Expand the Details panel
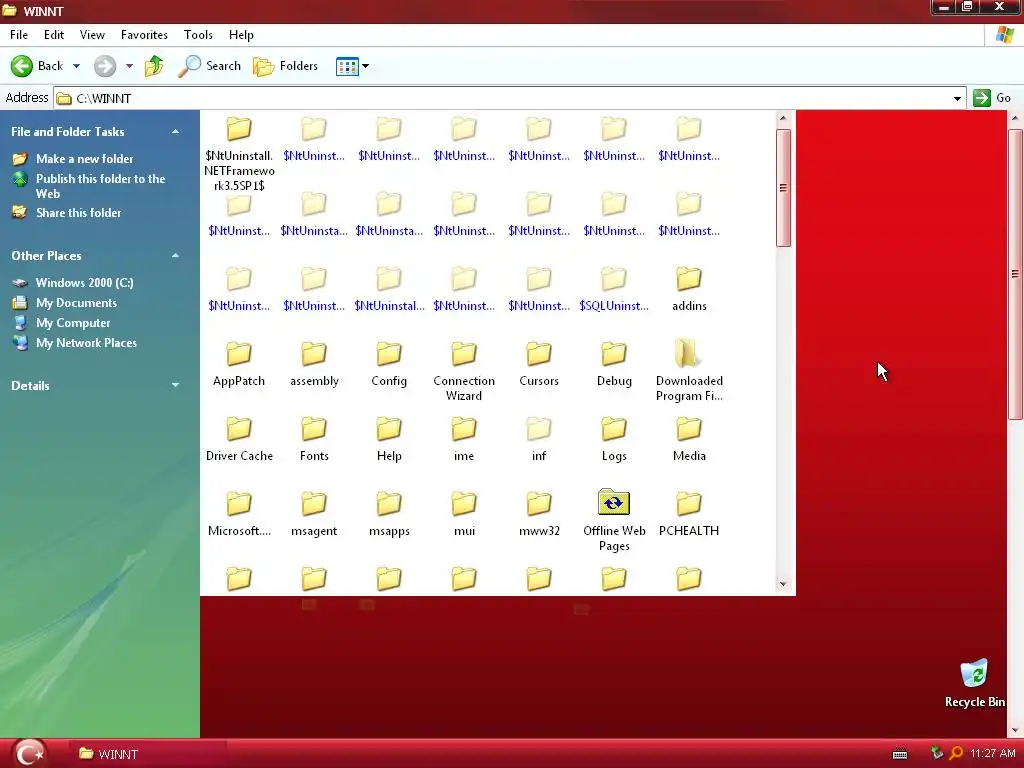 coord(175,385)
